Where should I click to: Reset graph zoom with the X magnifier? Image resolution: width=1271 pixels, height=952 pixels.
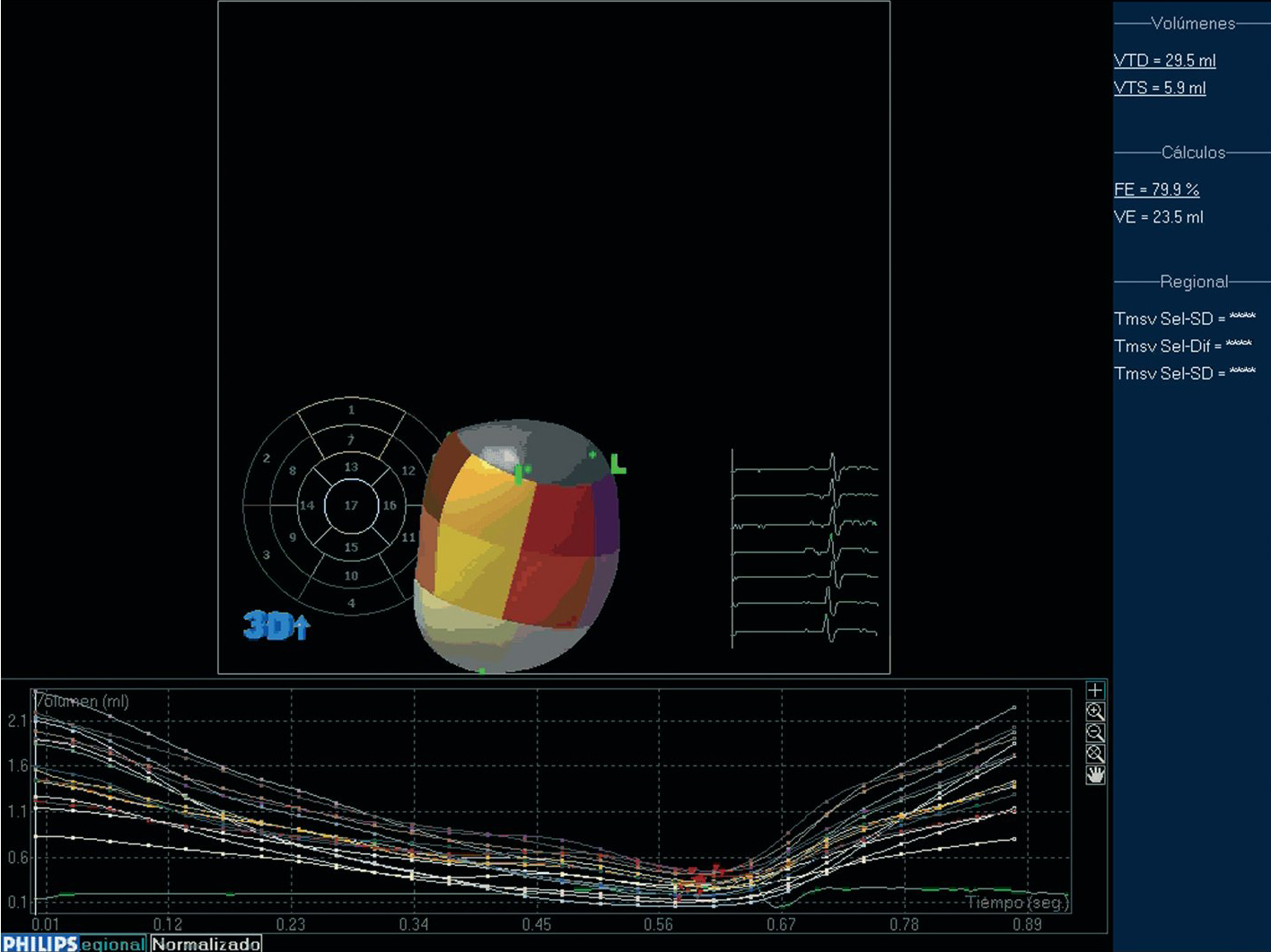click(1095, 754)
